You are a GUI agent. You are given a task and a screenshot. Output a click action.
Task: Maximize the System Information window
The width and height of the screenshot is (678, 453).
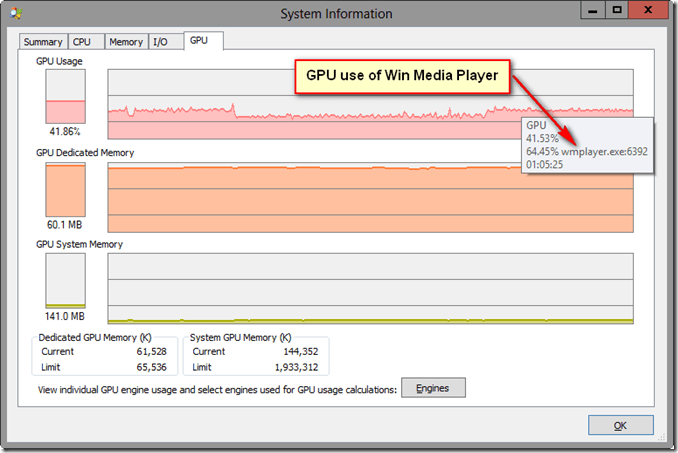(618, 11)
